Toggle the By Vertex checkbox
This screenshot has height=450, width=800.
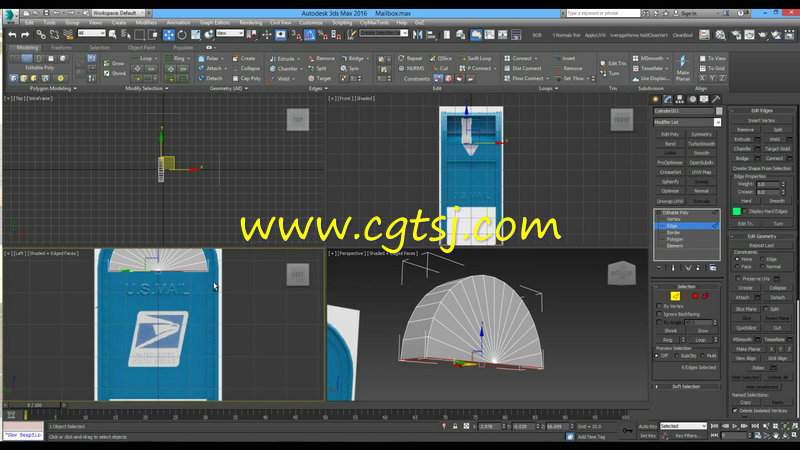659,306
